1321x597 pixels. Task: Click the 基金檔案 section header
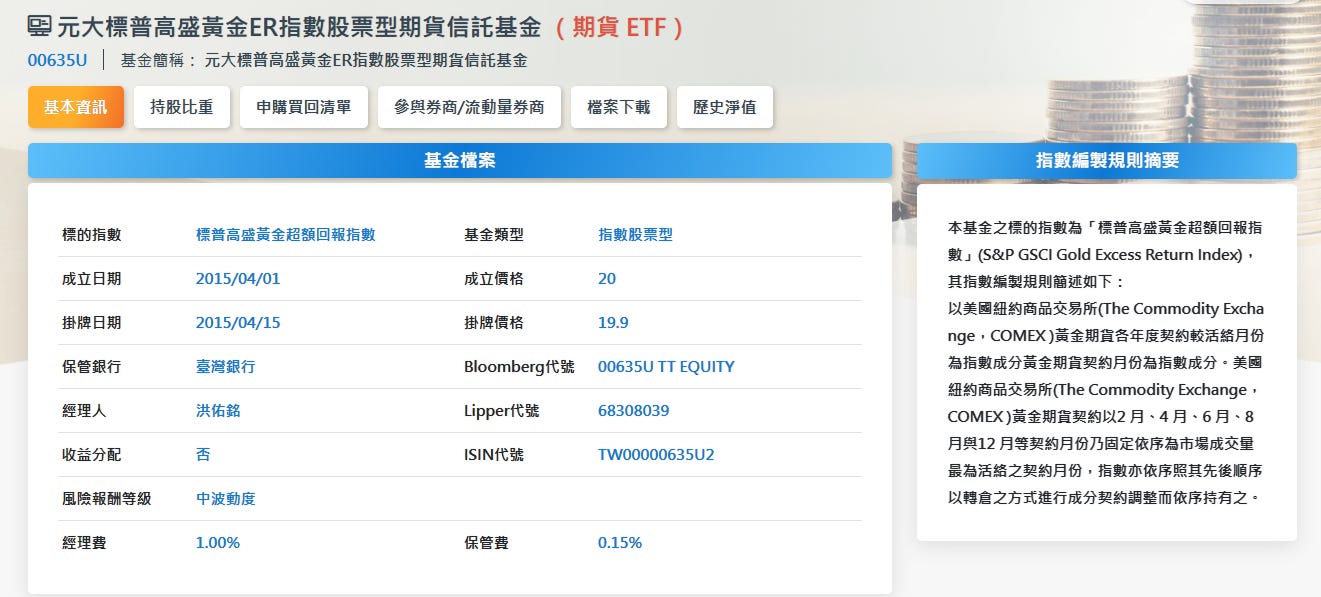[460, 160]
